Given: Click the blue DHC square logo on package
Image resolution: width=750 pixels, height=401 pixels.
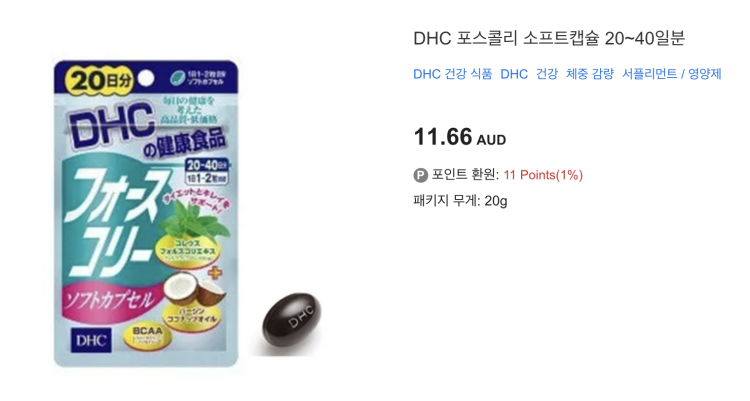Looking at the screenshot, I should (91, 340).
